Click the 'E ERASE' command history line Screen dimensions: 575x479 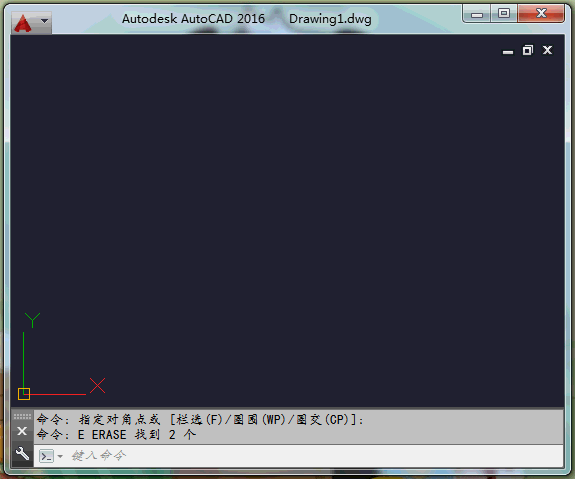116,435
